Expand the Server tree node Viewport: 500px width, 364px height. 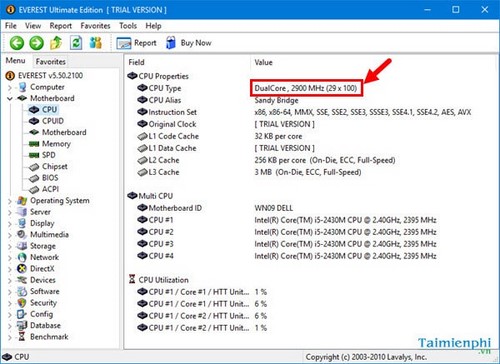click(10, 212)
